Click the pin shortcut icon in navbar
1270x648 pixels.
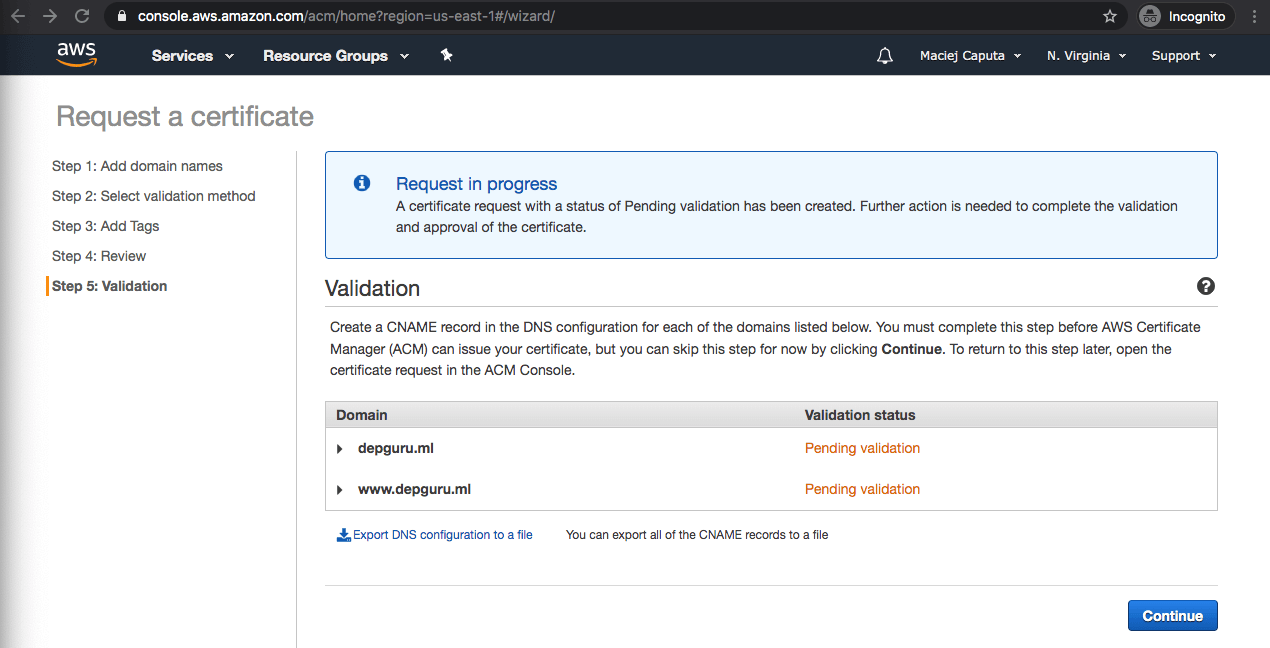tap(446, 56)
